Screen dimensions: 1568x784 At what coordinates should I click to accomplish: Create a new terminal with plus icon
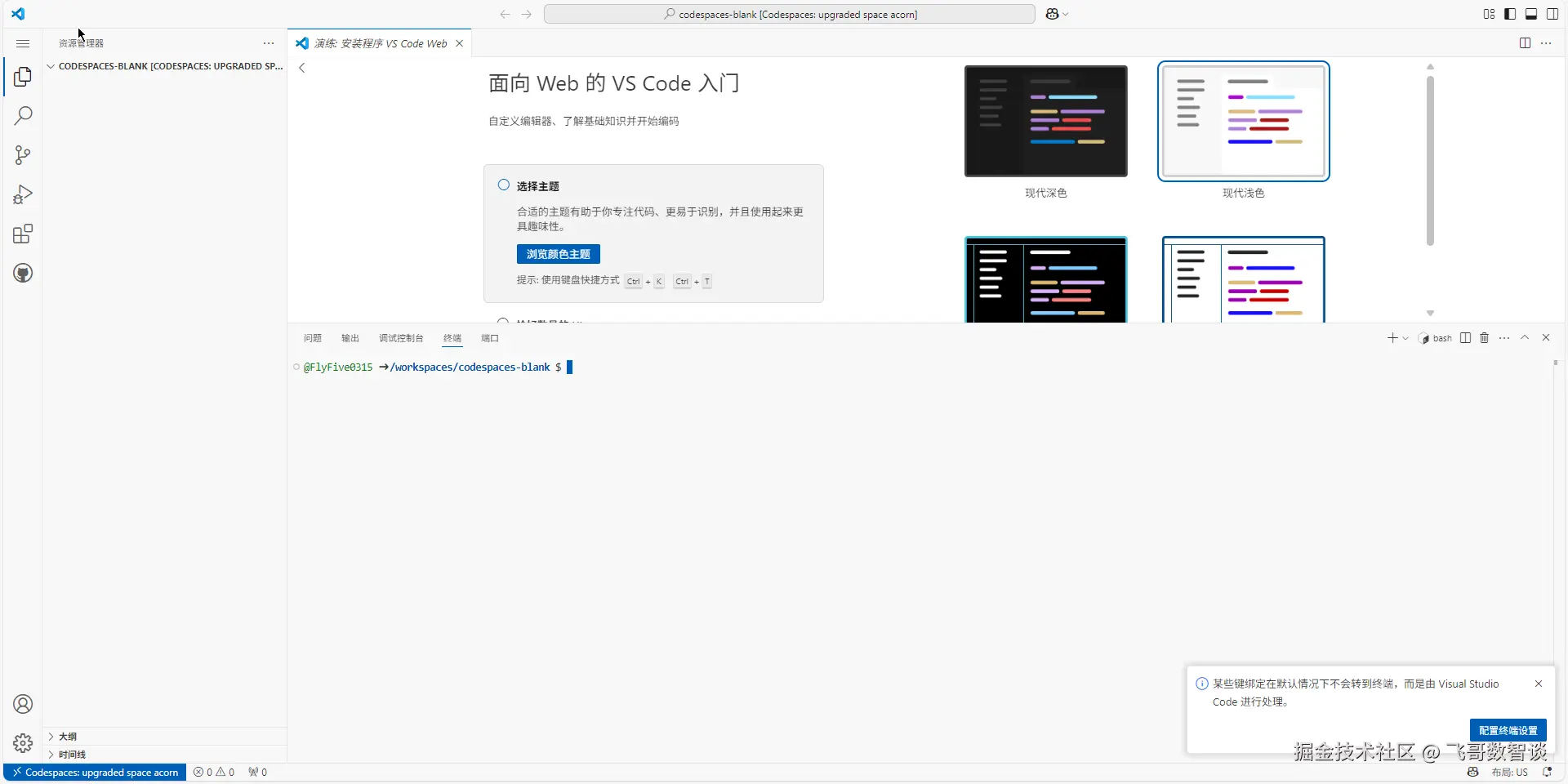(x=1392, y=338)
